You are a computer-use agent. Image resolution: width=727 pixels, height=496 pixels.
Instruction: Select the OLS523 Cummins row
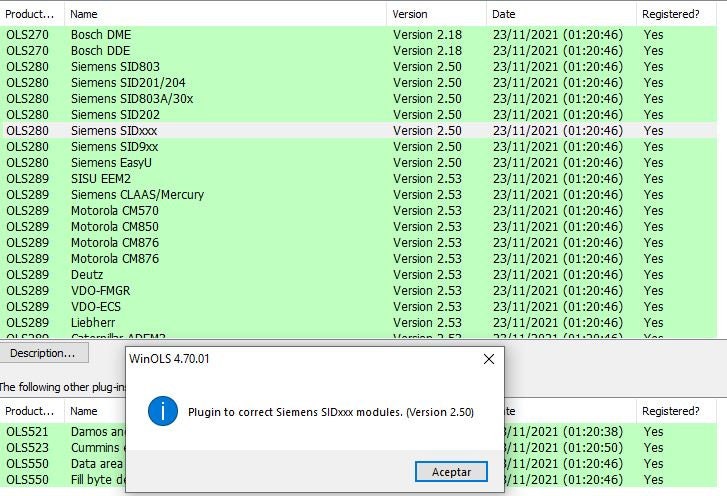(x=64, y=448)
